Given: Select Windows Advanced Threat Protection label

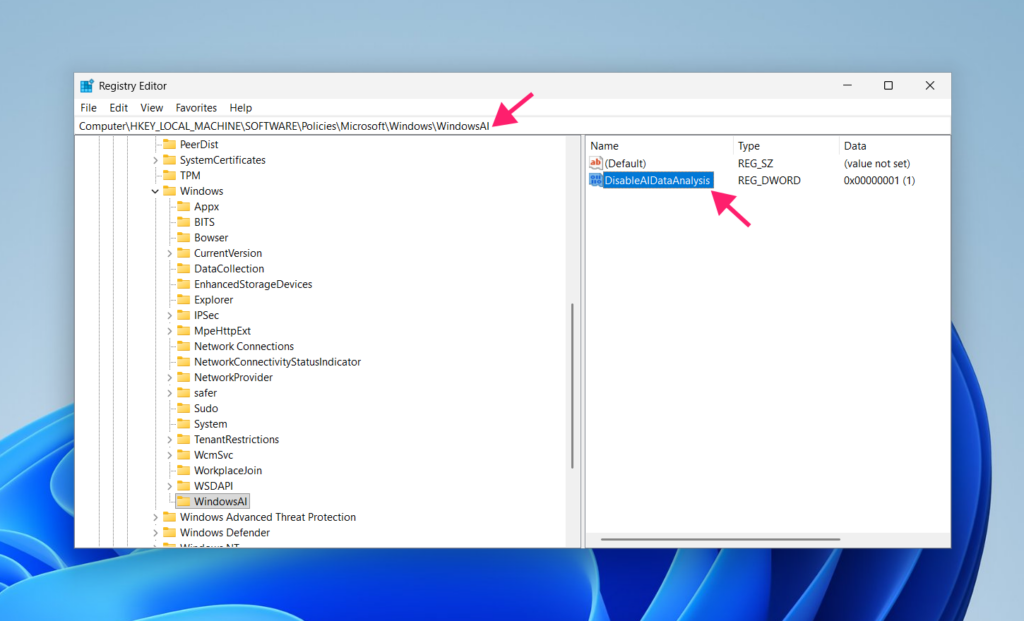Looking at the screenshot, I should click(268, 517).
